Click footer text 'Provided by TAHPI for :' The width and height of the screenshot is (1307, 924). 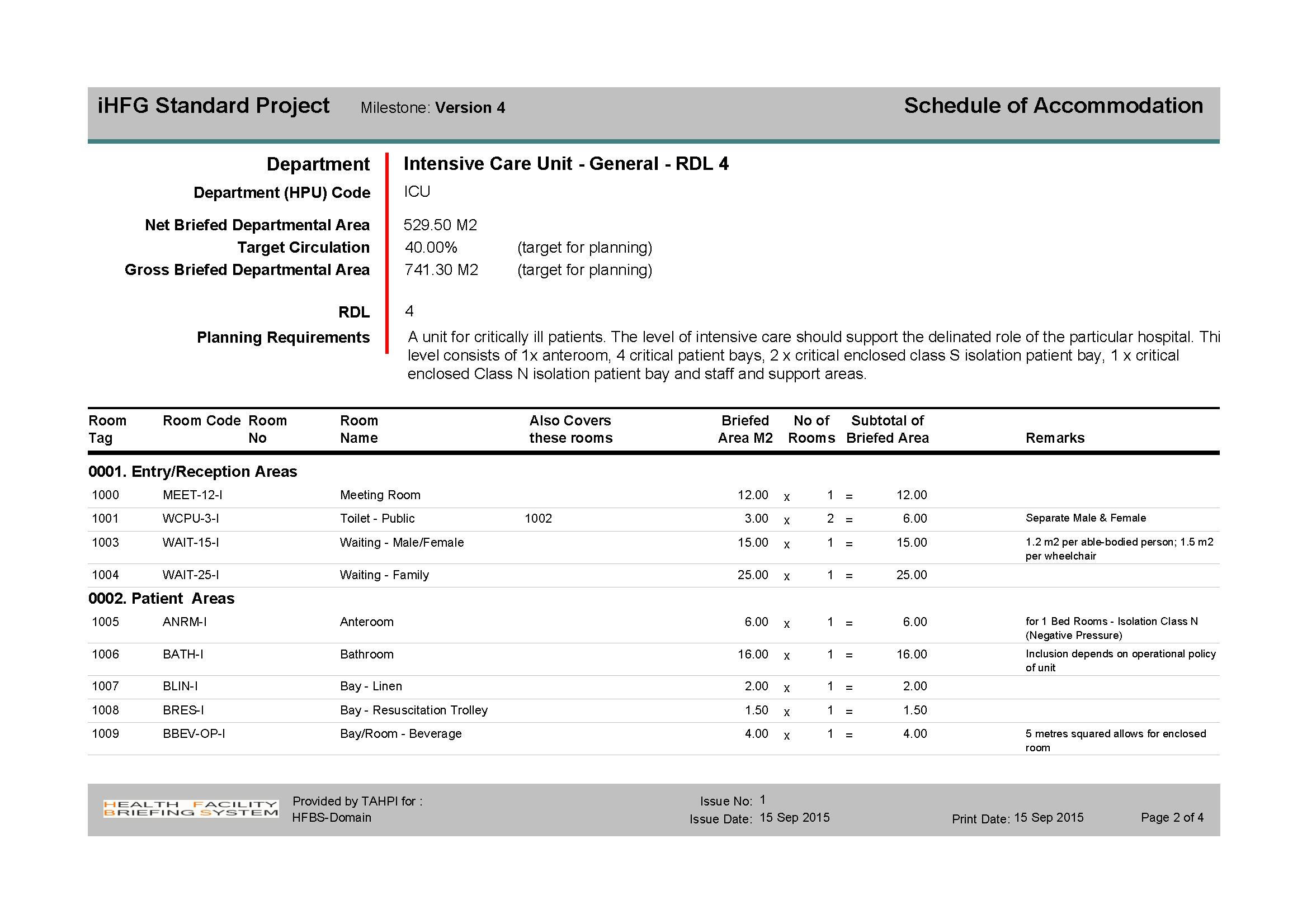(357, 801)
